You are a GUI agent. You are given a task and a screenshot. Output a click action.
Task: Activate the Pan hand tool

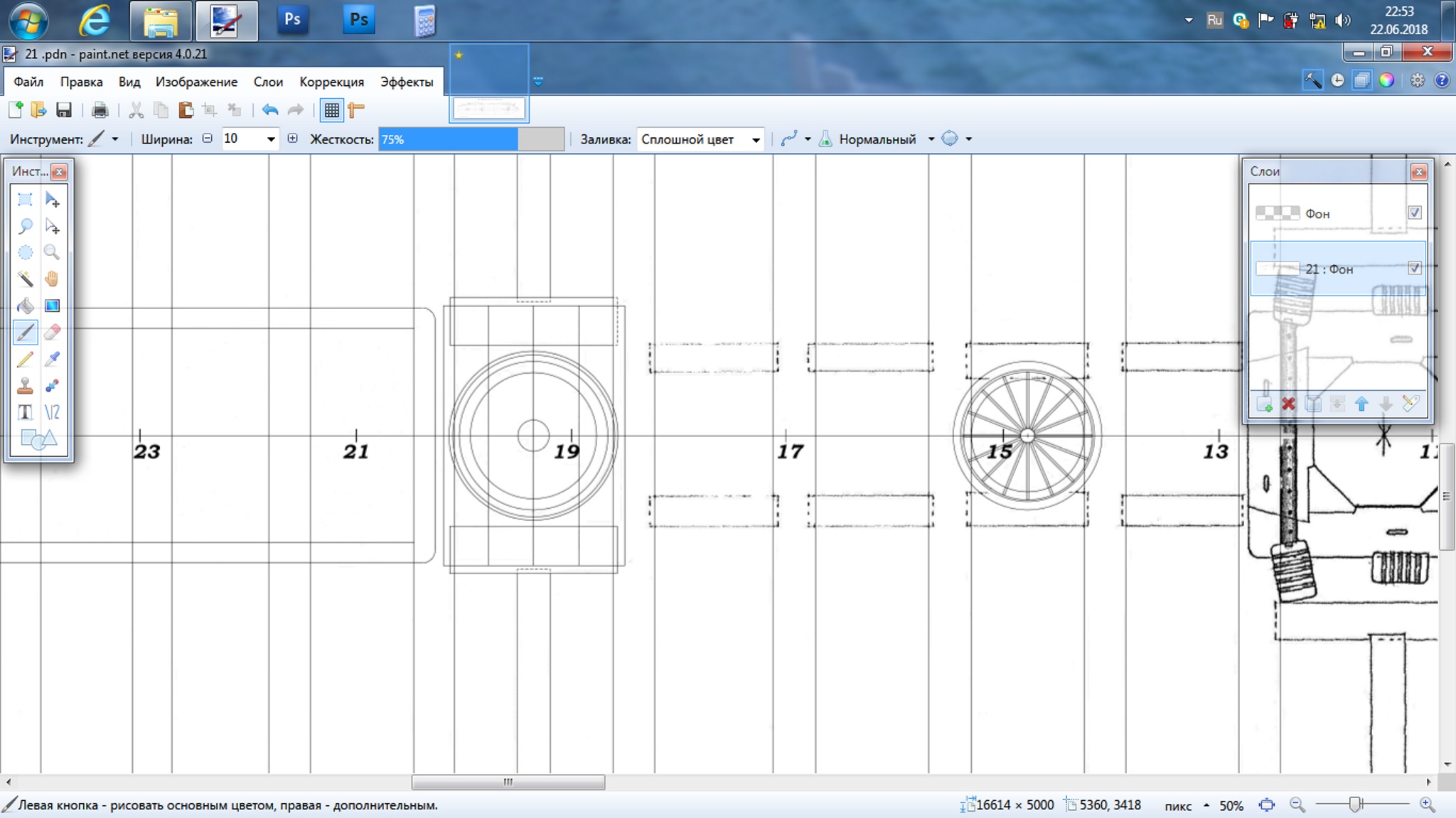click(52, 279)
